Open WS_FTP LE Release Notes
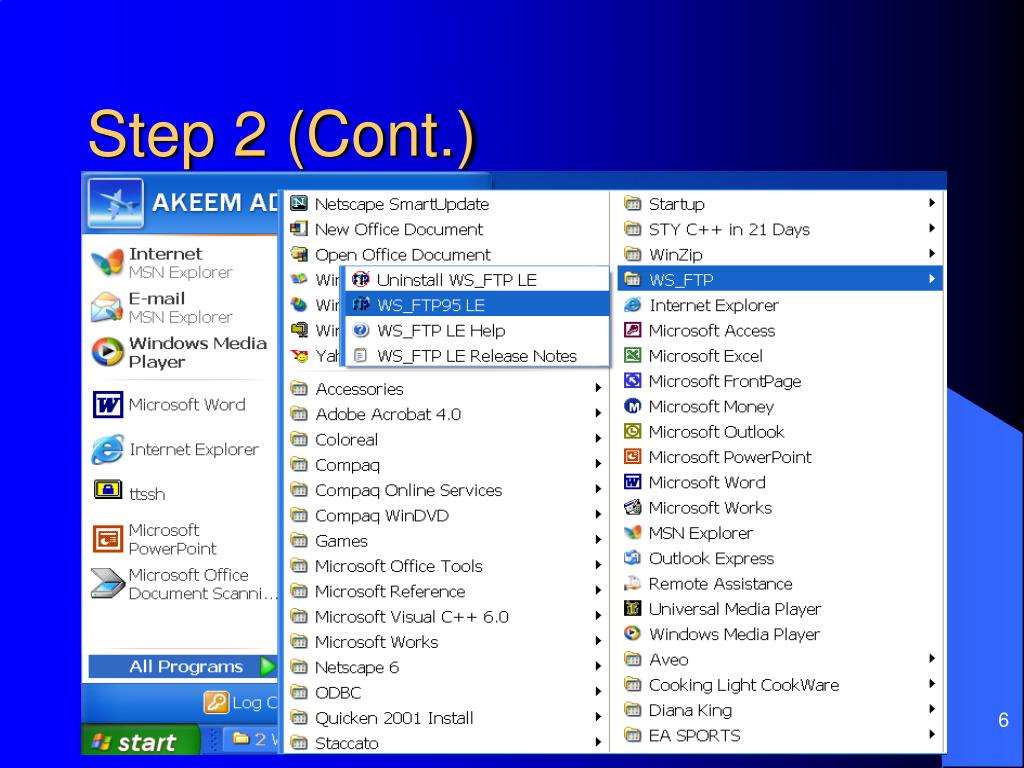Image resolution: width=1024 pixels, height=768 pixels. [477, 356]
